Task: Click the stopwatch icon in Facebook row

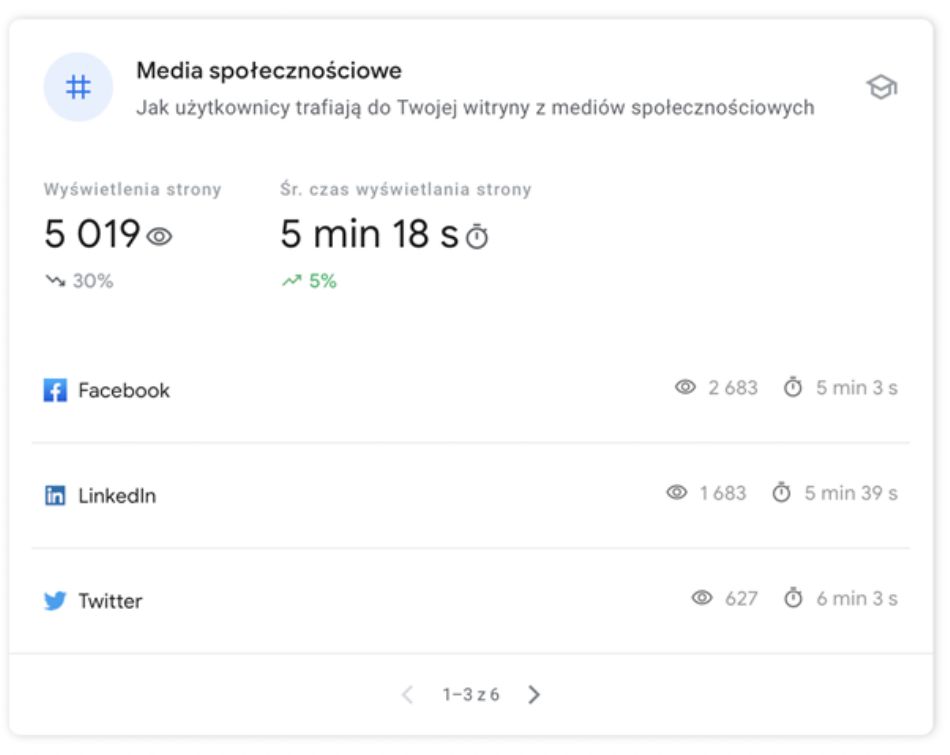Action: point(793,387)
